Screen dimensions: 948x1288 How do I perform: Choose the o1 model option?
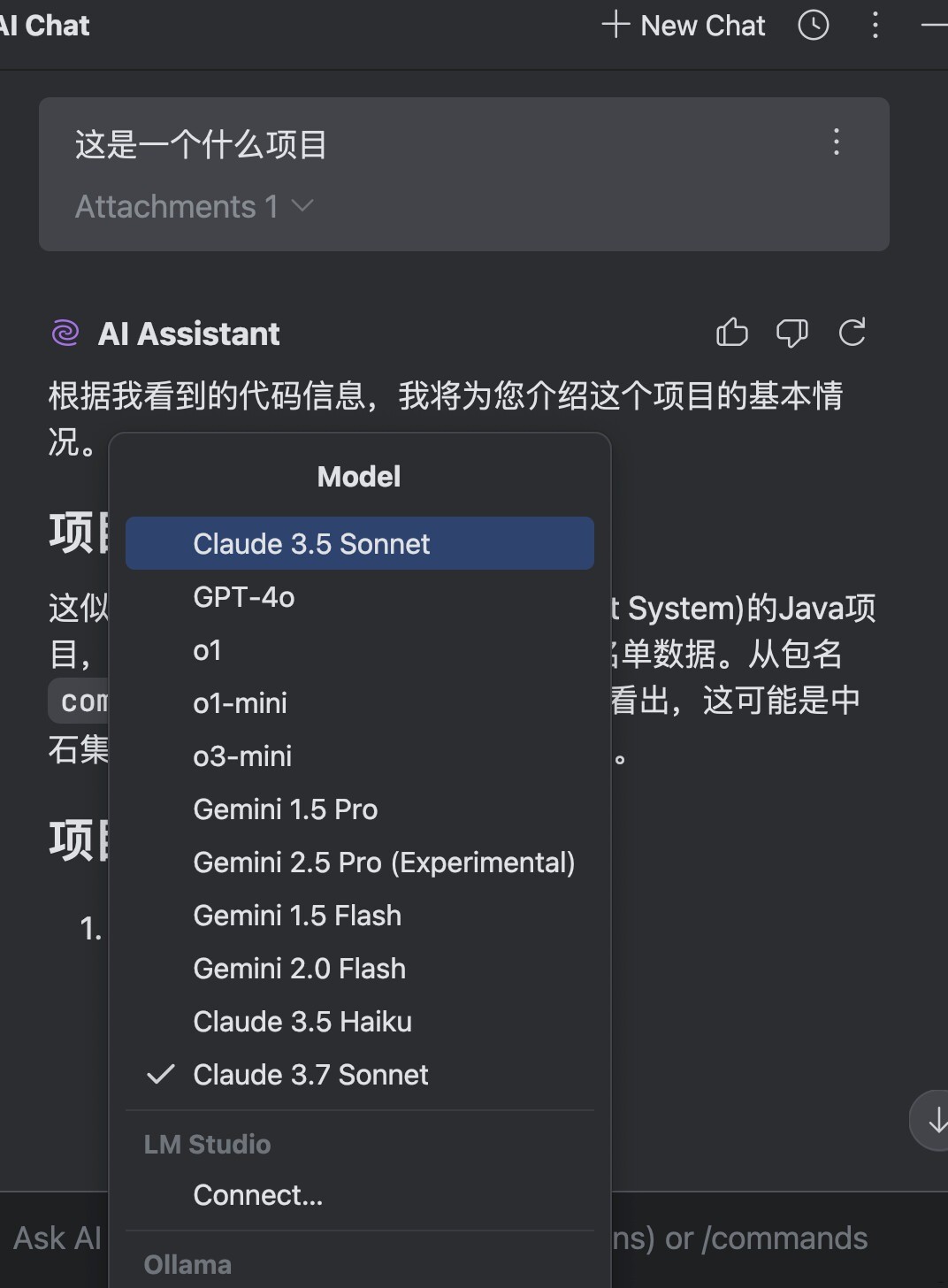tap(207, 650)
